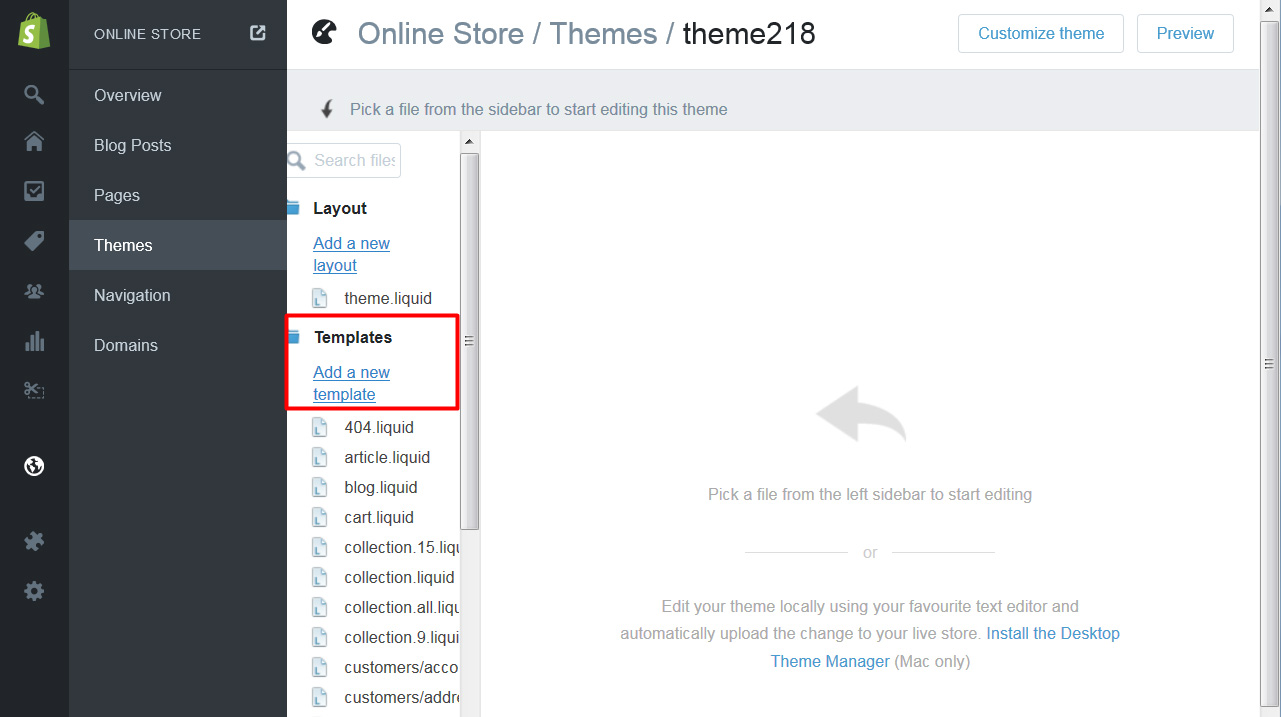Click file icon beside cart.liquid
The height and width of the screenshot is (717, 1281).
320,517
